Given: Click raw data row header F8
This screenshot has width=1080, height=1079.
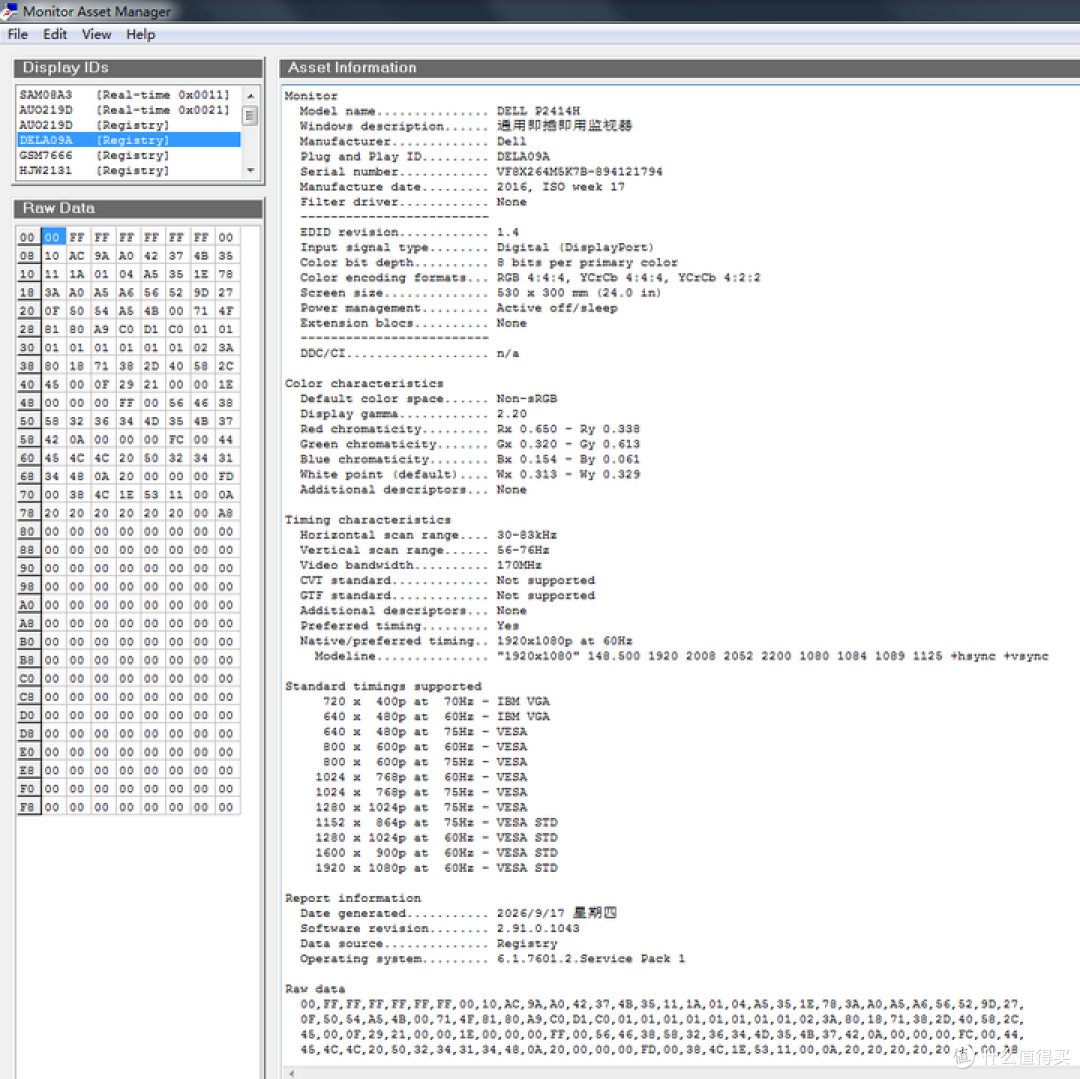Looking at the screenshot, I should tap(28, 807).
